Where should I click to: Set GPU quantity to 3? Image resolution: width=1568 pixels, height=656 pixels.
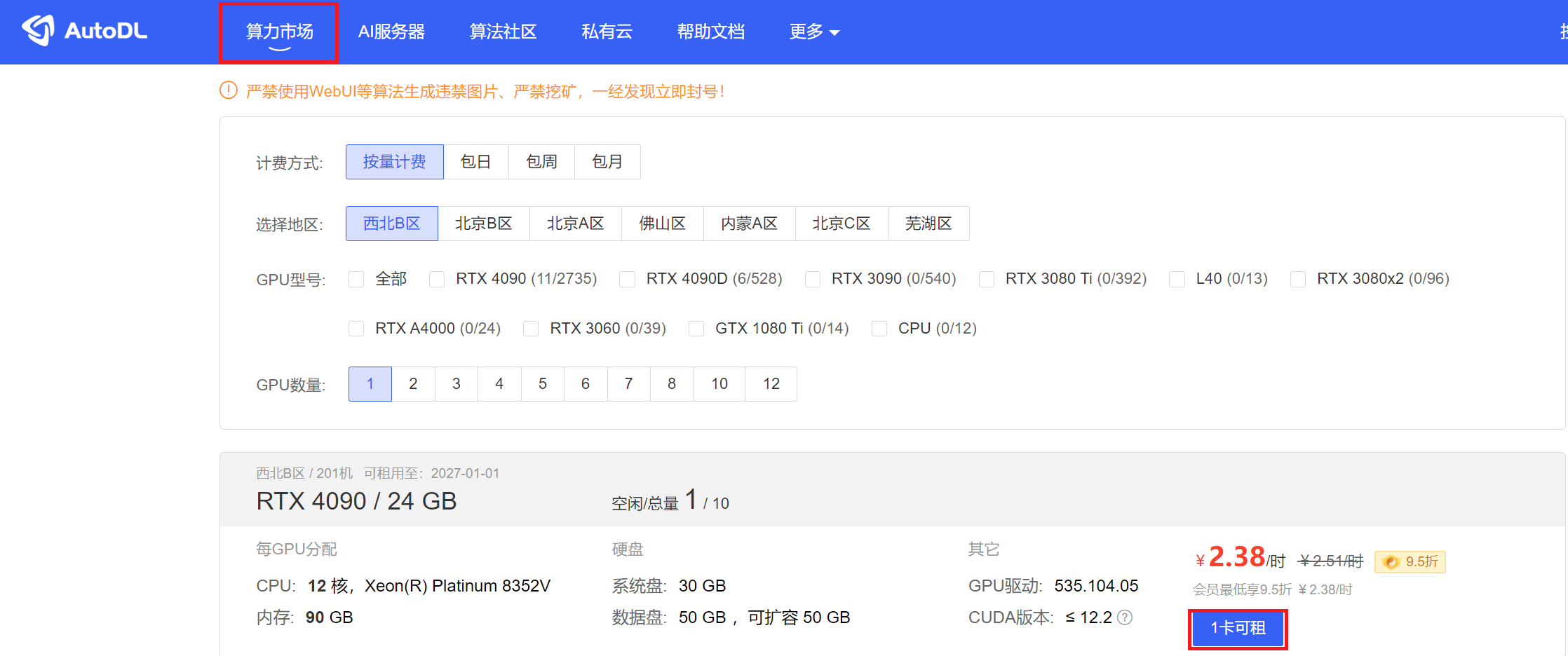click(x=457, y=384)
